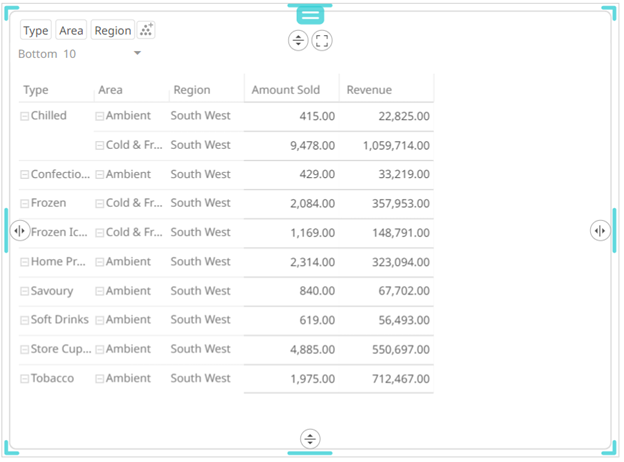Collapse the Chilled type row
This screenshot has width=624, height=462.
[25, 116]
